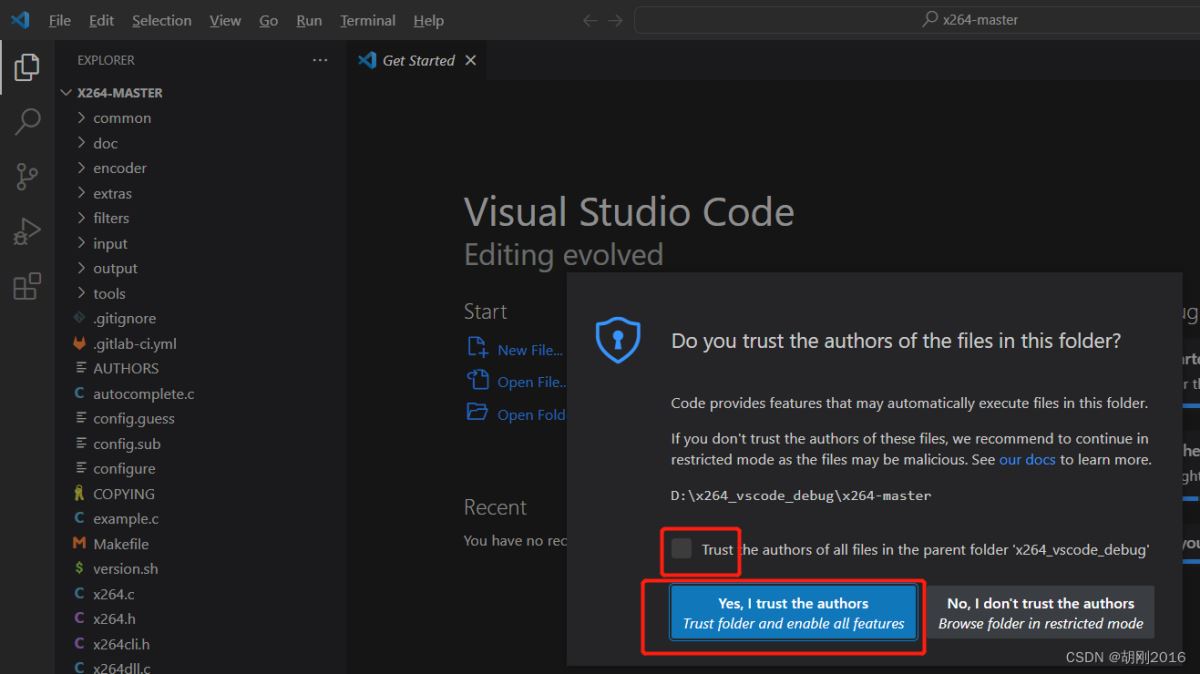The width and height of the screenshot is (1200, 674).
Task: Go forward with the right arrow
Action: (x=615, y=20)
